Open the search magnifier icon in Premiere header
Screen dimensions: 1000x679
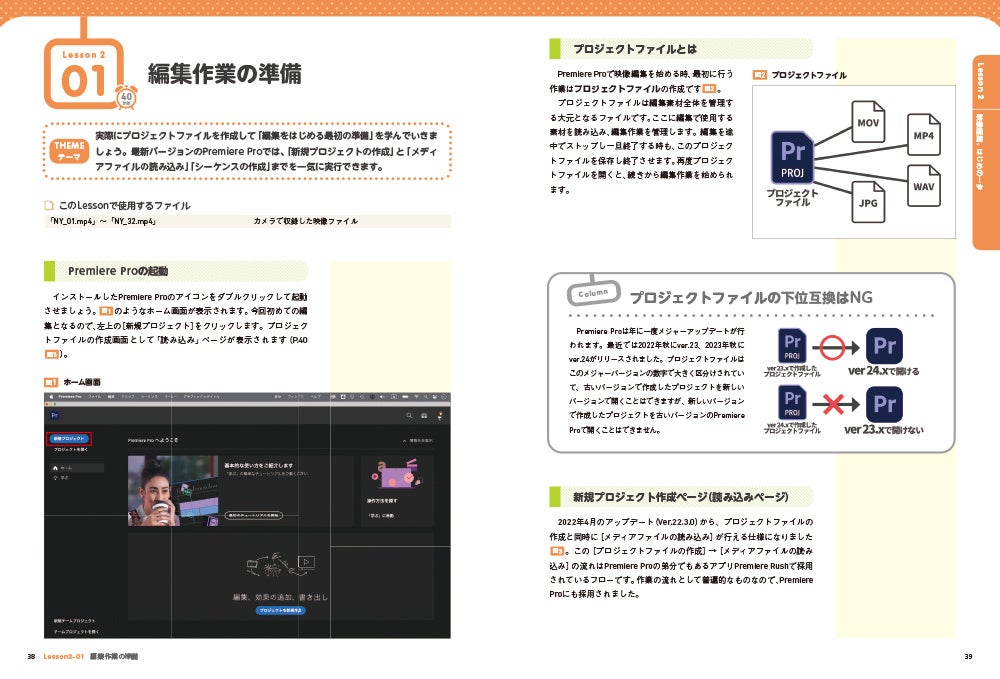tap(409, 416)
